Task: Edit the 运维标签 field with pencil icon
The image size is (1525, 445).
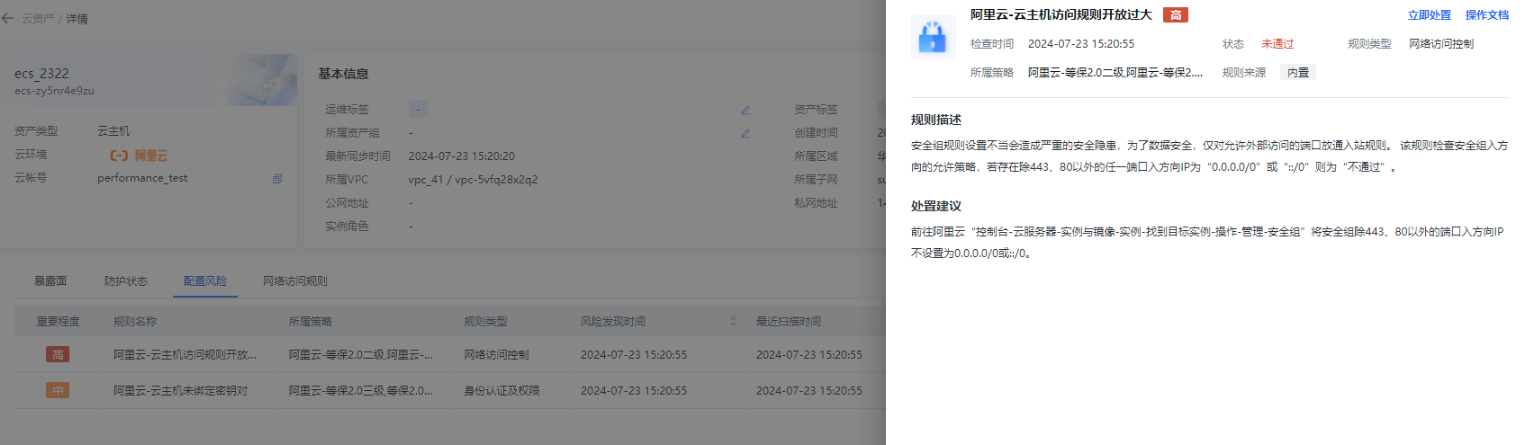Action: click(745, 109)
